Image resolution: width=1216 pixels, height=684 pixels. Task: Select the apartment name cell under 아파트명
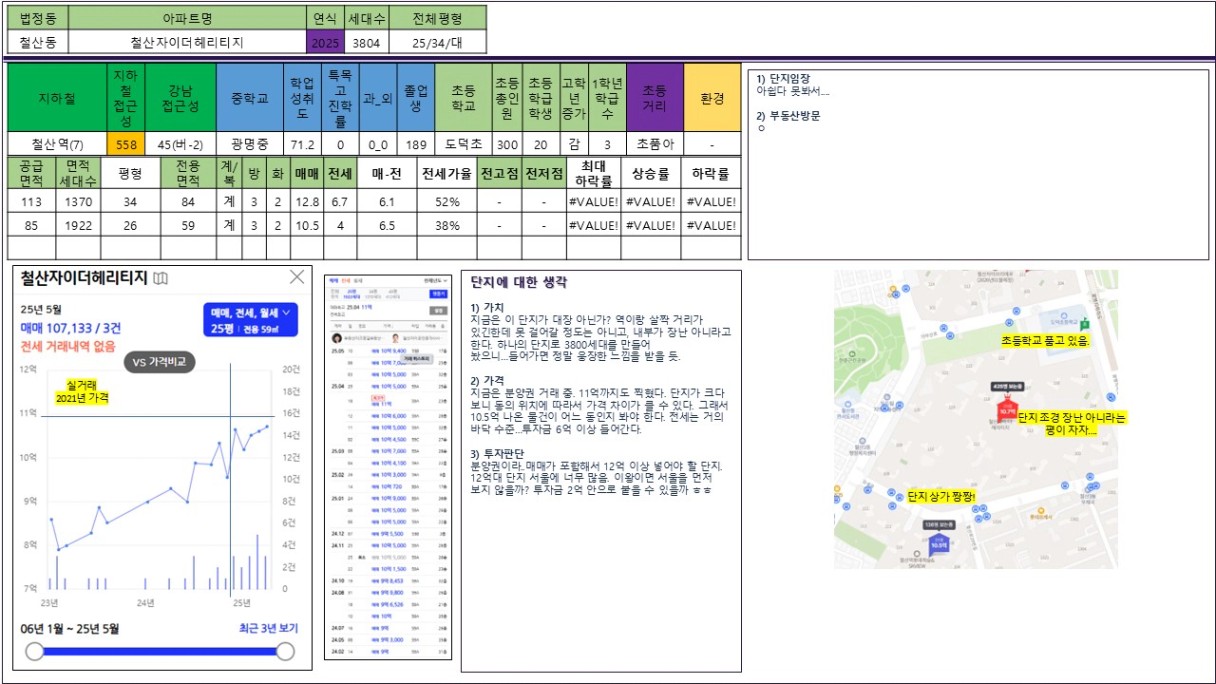tap(188, 43)
